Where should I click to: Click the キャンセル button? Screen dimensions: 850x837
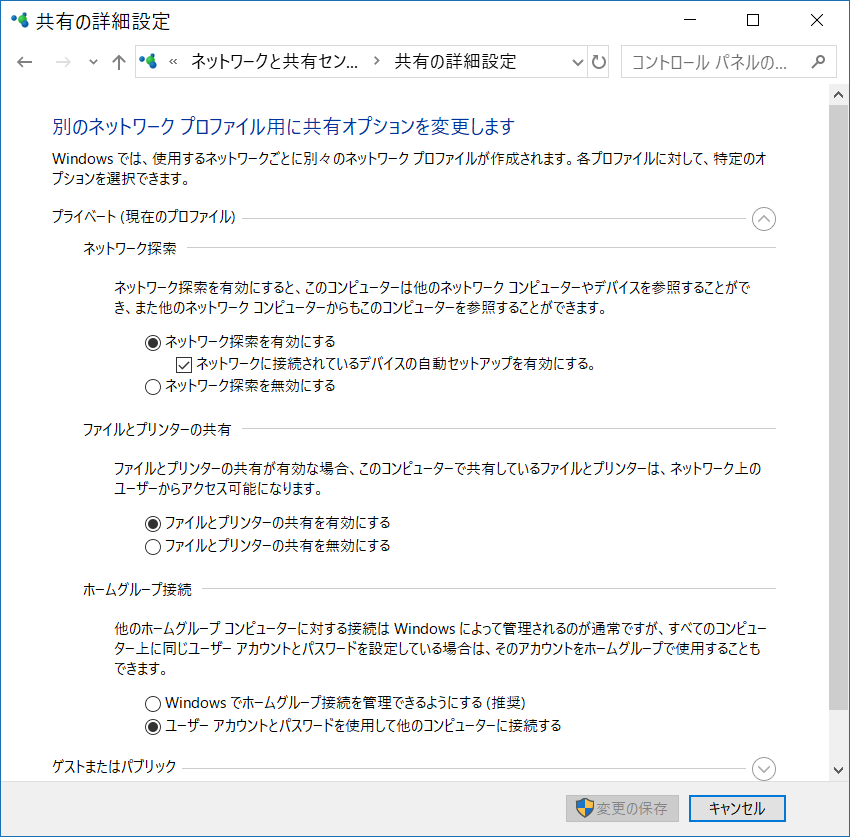click(737, 808)
